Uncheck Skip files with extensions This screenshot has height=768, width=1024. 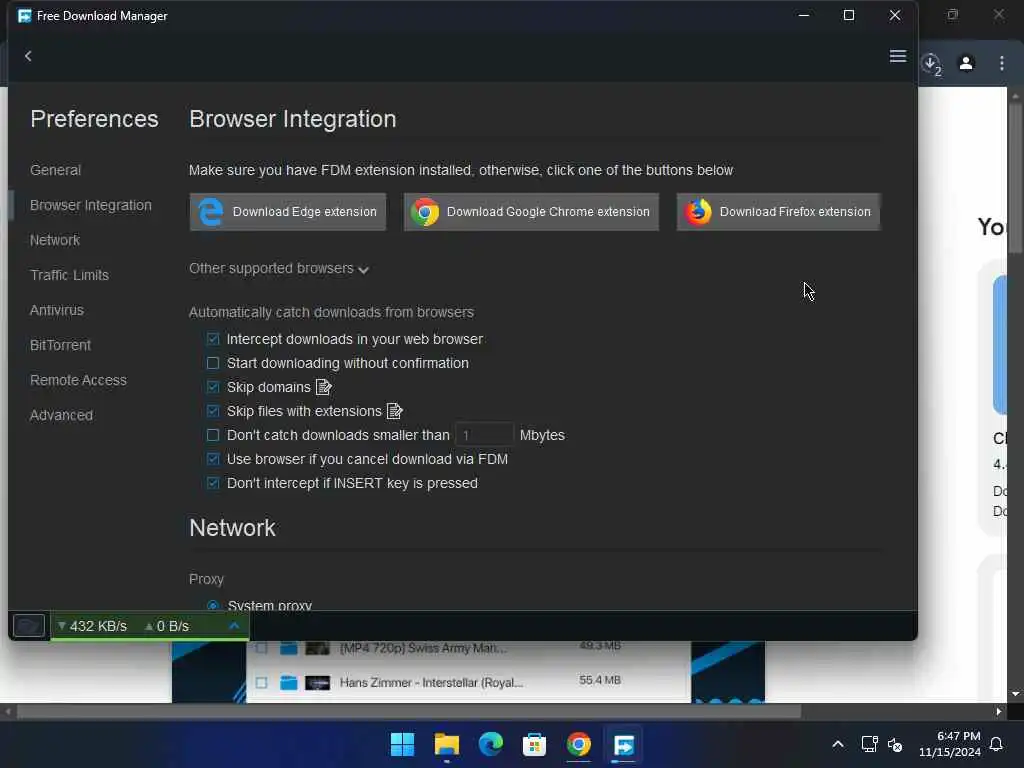click(x=213, y=411)
